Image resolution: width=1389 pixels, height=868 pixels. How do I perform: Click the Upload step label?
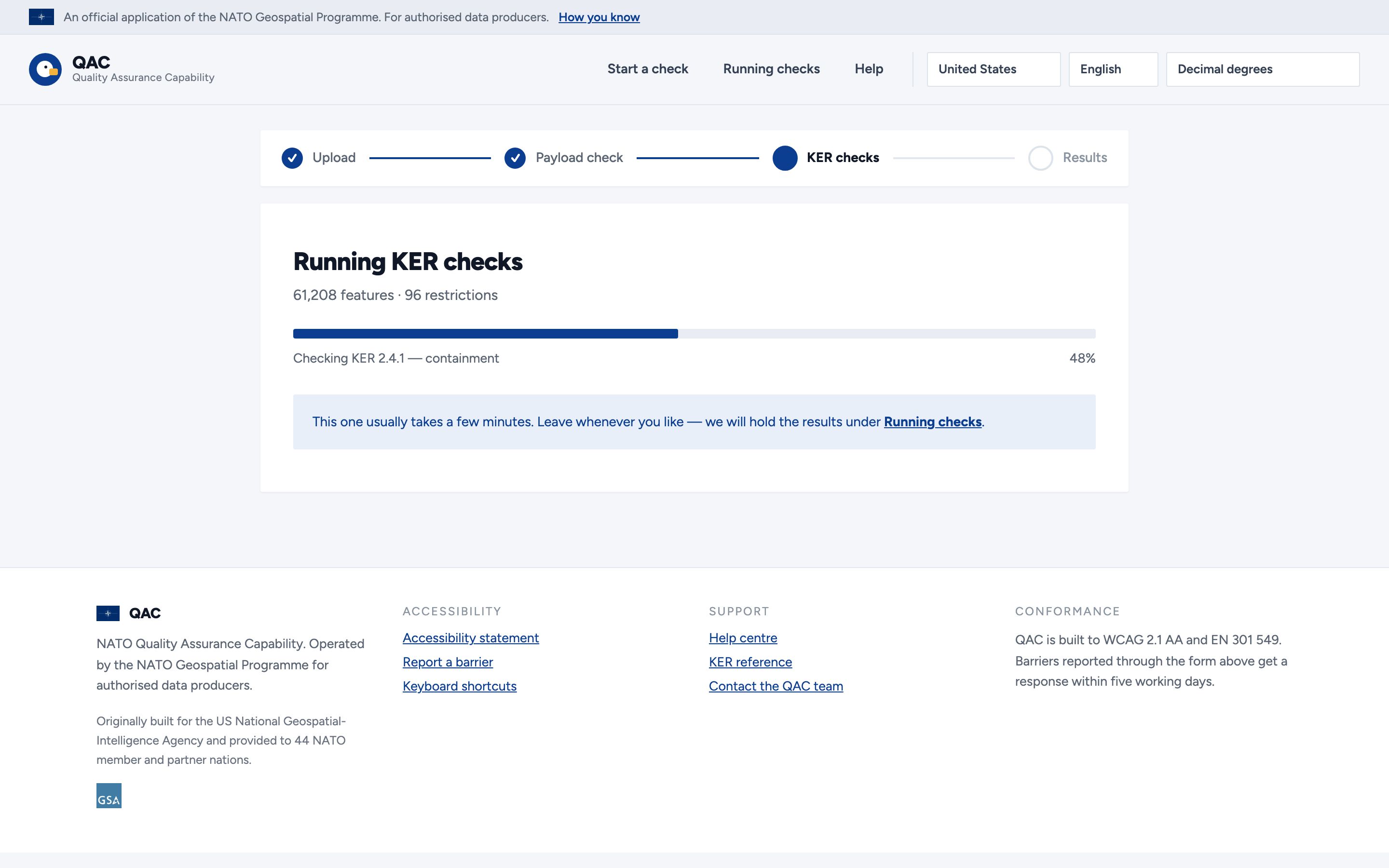334,158
